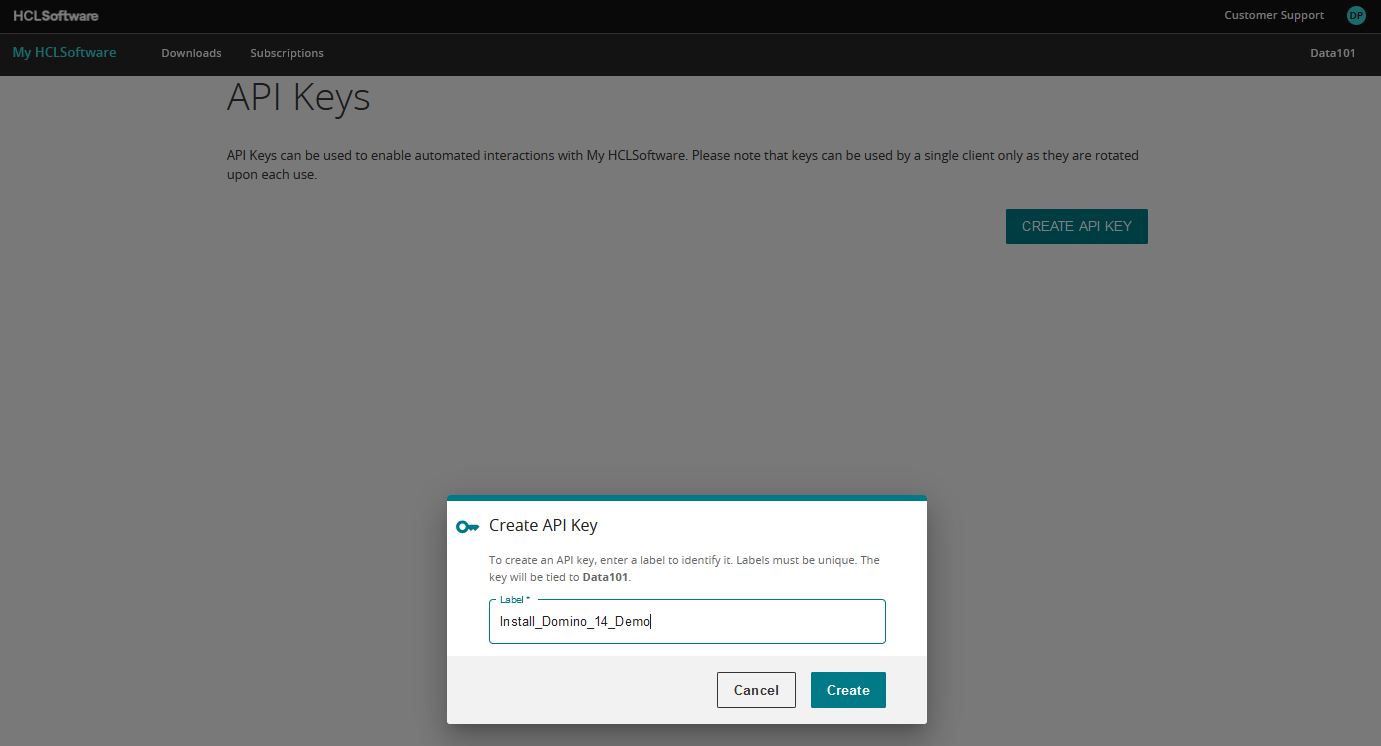Cancel the Create API Key dialog
This screenshot has height=746, width=1381.
point(756,690)
